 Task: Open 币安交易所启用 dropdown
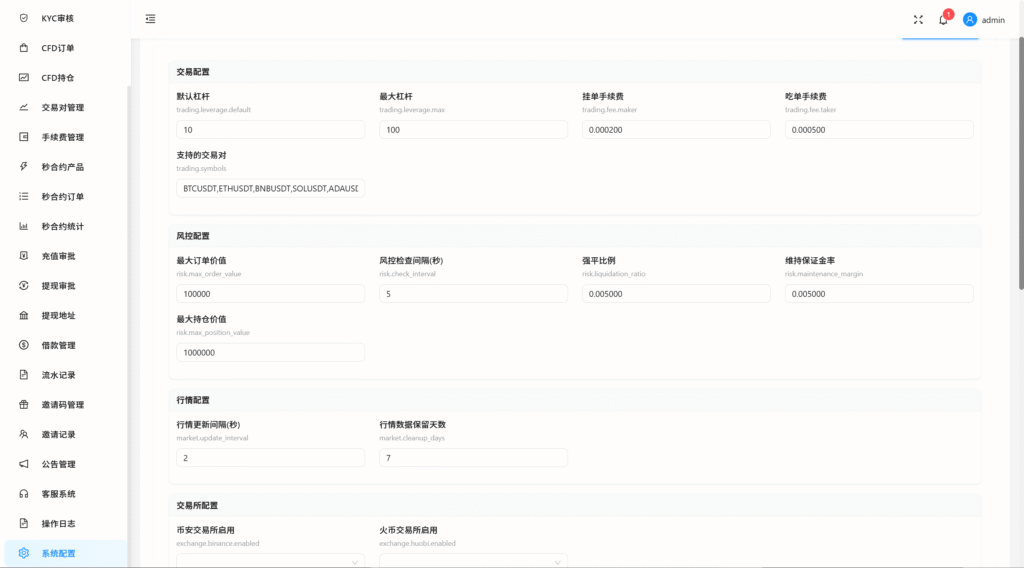click(270, 561)
